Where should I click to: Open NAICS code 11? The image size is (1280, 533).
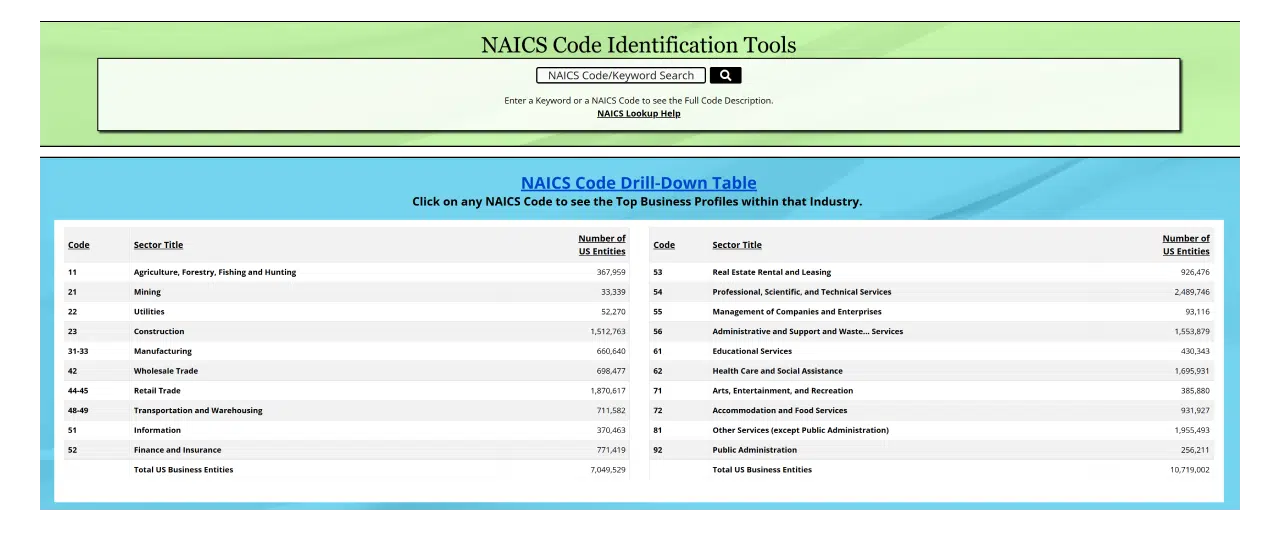[73, 272]
